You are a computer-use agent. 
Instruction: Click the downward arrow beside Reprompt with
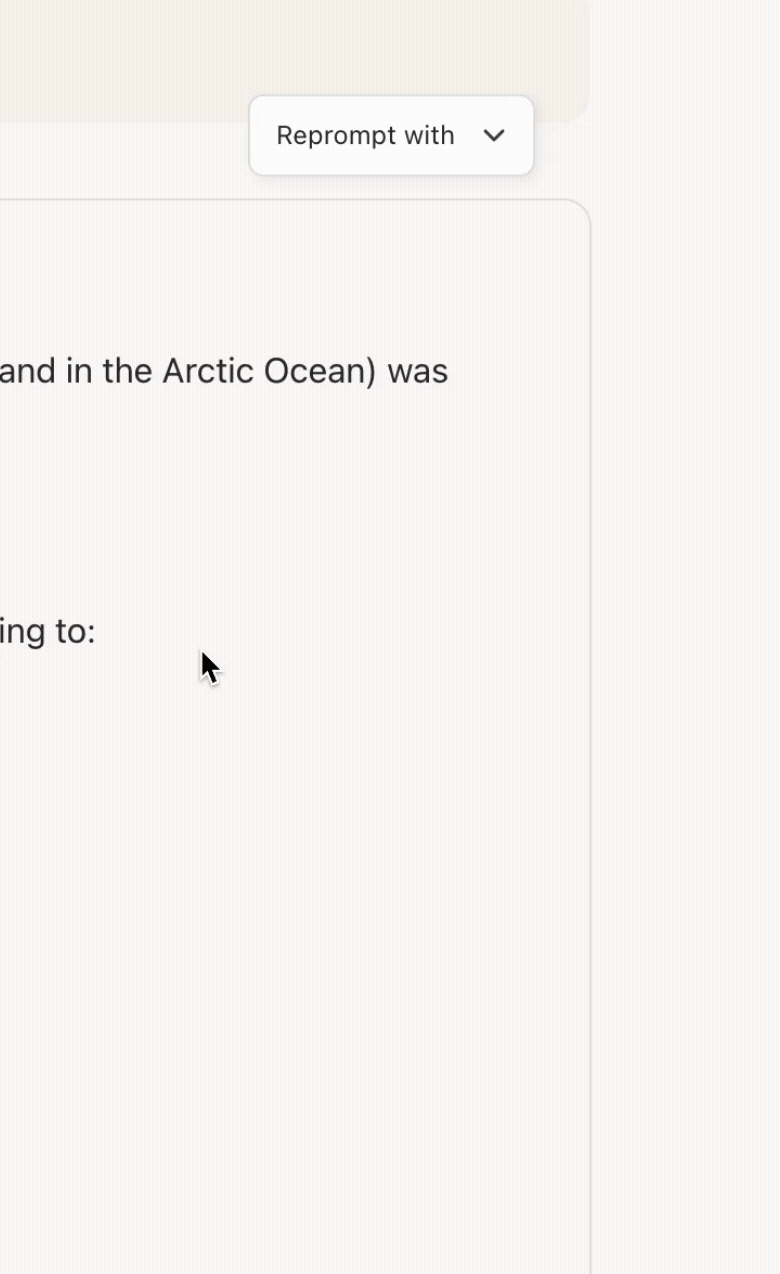494,135
